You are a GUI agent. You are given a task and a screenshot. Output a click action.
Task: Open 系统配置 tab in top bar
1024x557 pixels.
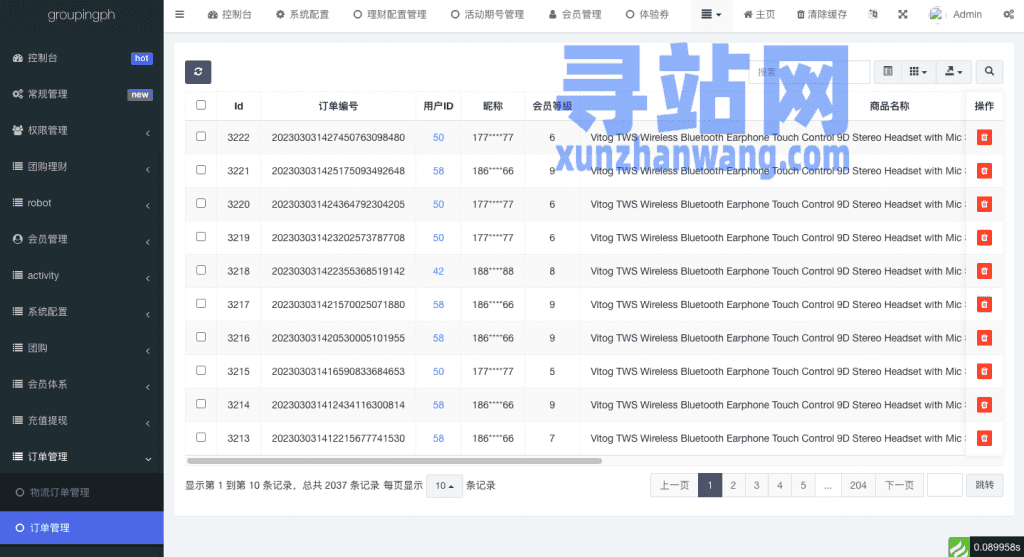tap(302, 14)
